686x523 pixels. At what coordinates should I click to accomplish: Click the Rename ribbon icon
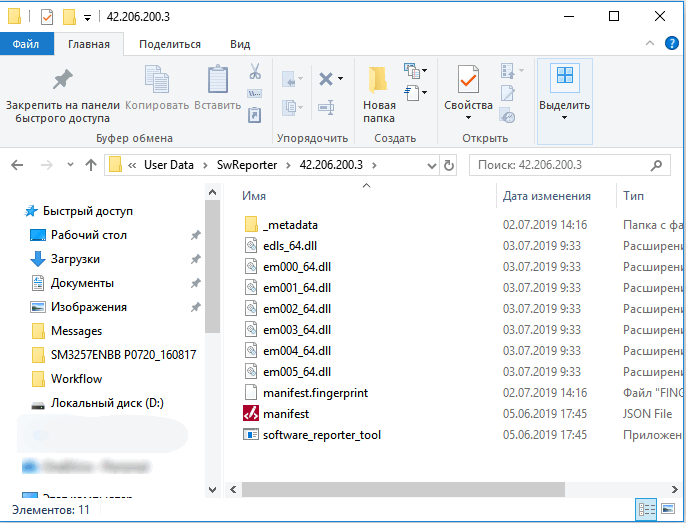coord(326,107)
